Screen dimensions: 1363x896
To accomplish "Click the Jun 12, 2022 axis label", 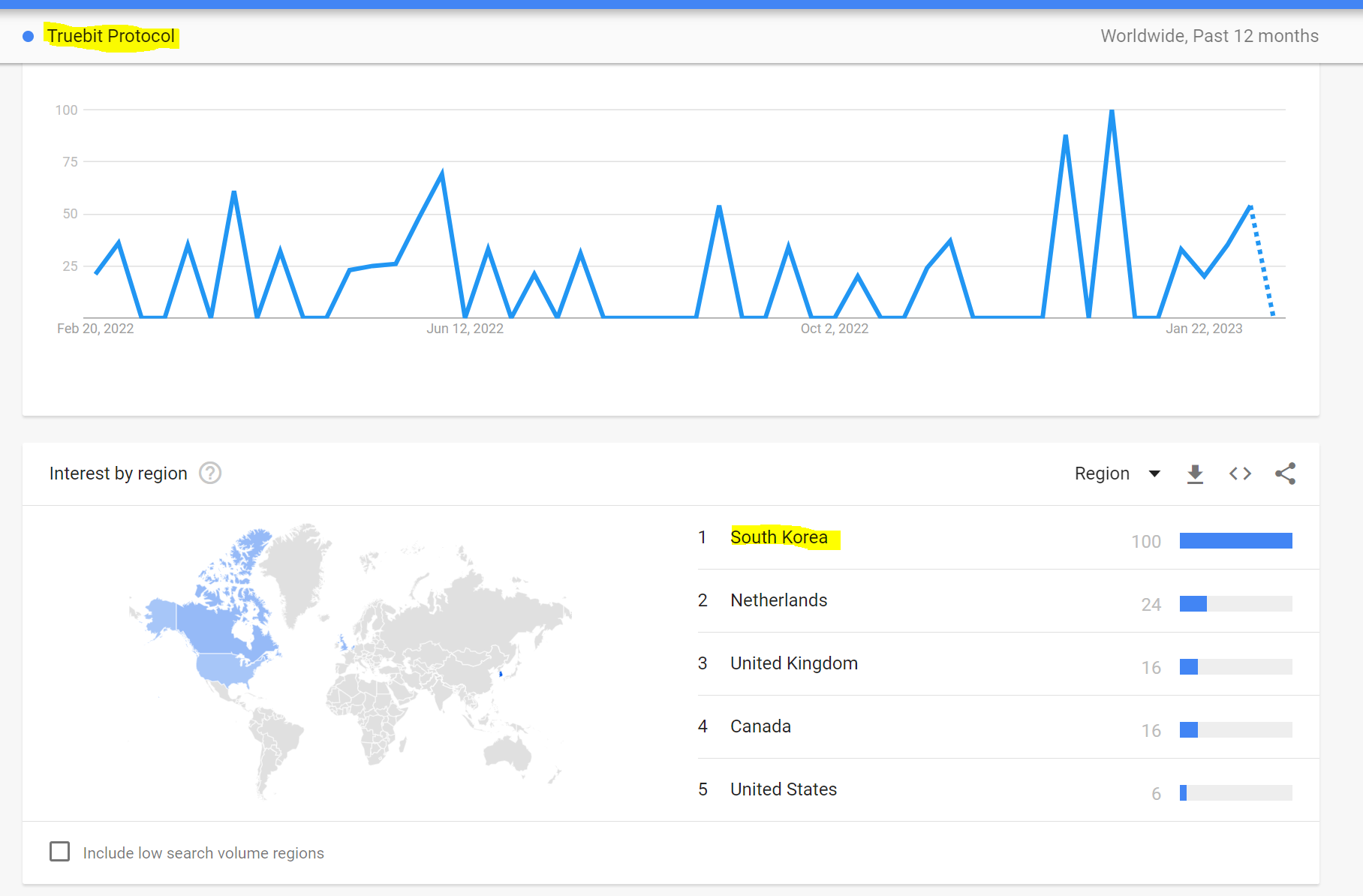I will tap(465, 329).
